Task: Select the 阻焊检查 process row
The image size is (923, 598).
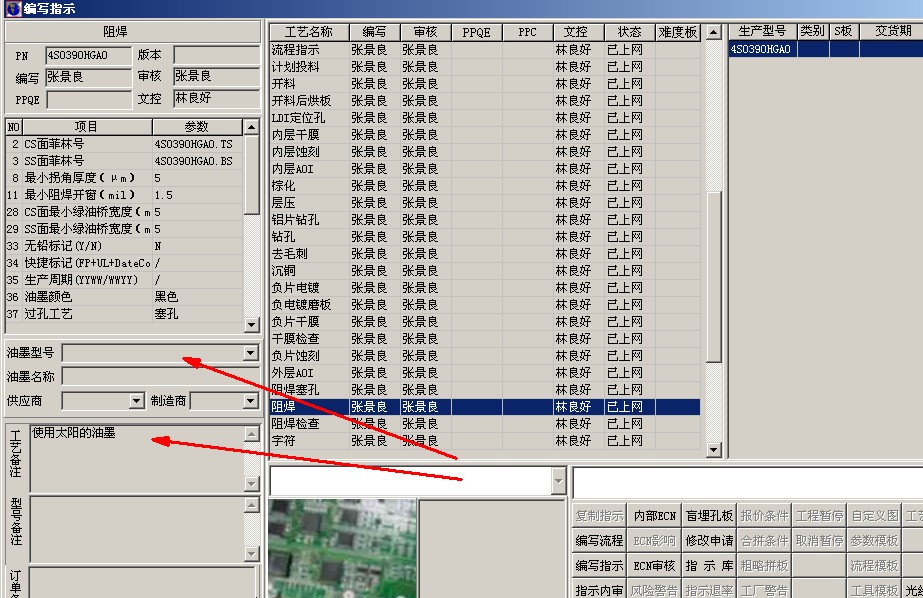Action: pyautogui.click(x=485, y=424)
